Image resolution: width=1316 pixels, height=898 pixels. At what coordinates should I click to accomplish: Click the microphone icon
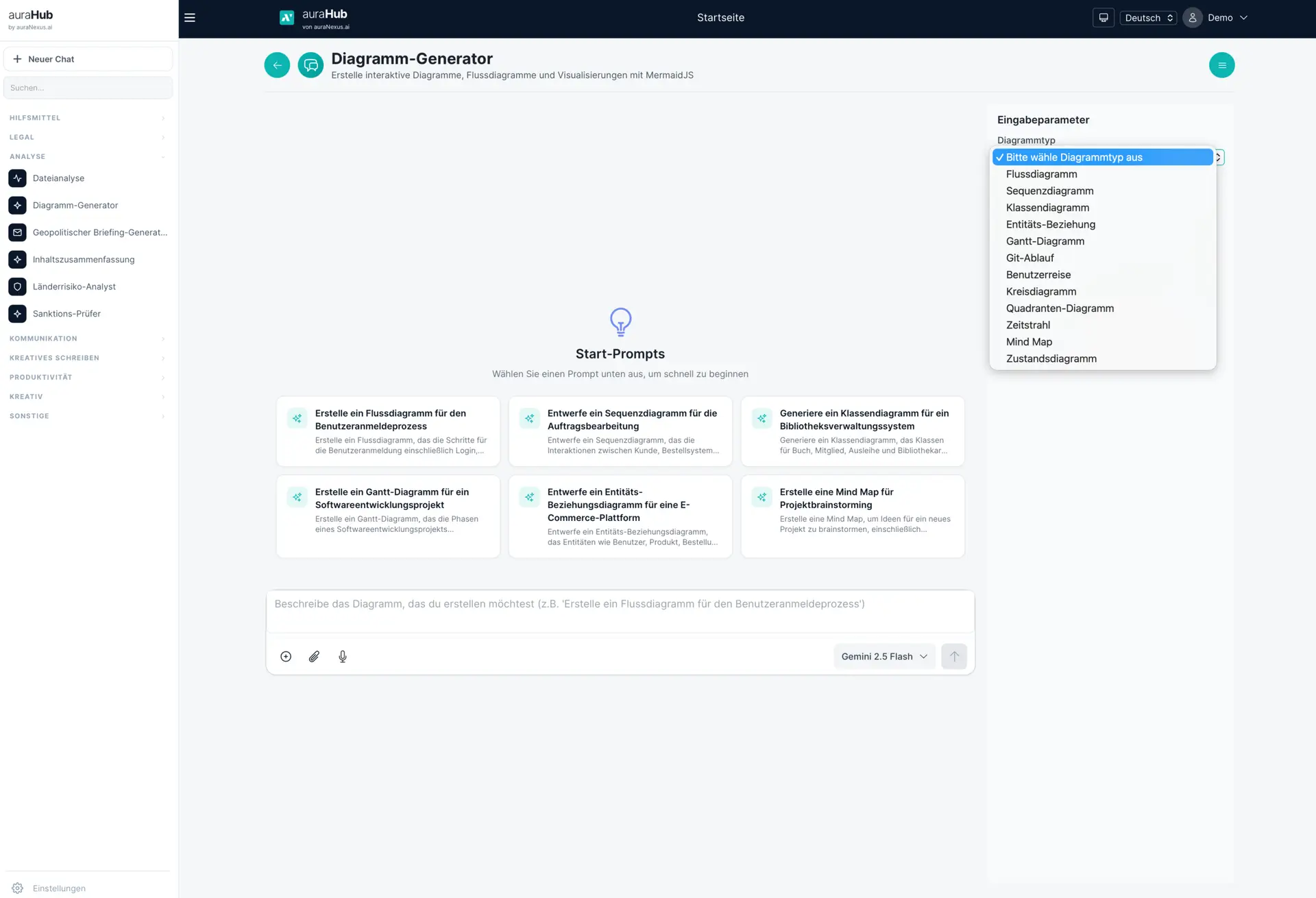click(x=343, y=657)
